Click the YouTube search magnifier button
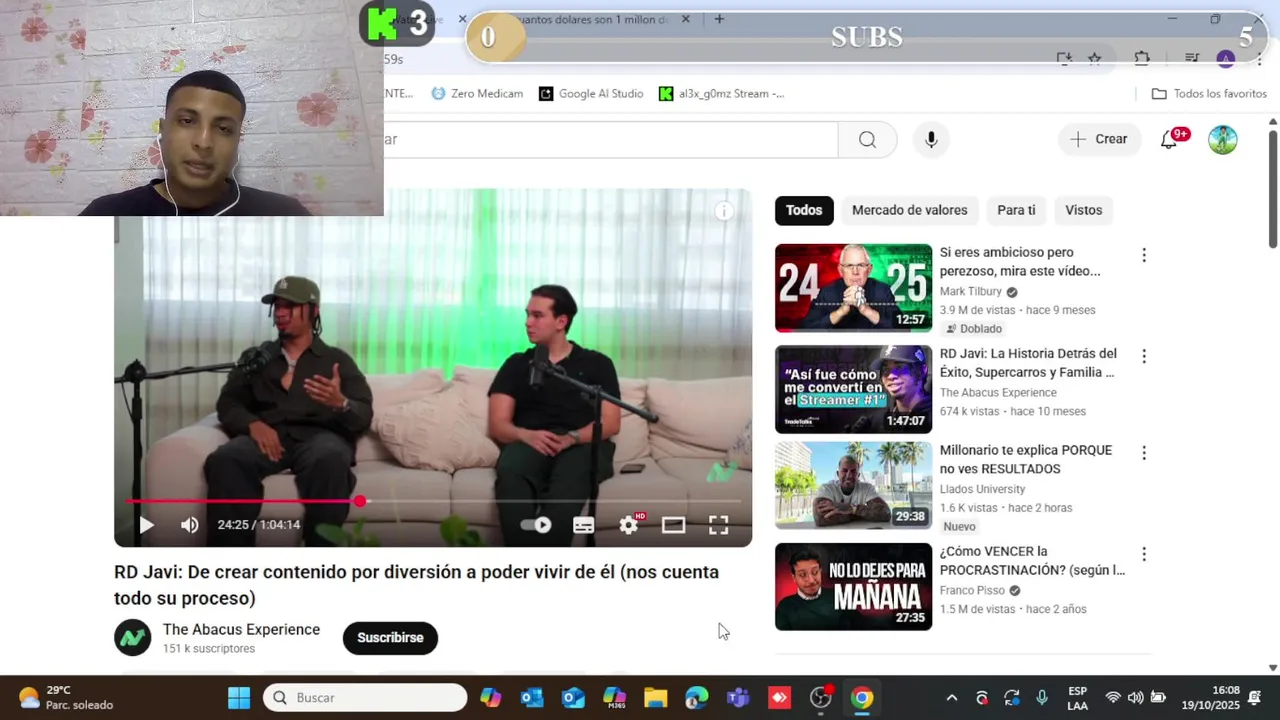 867,139
